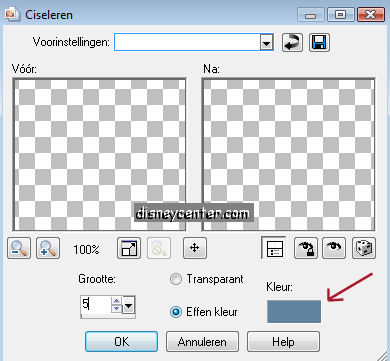Click the reset to default arrow icon

click(x=292, y=42)
